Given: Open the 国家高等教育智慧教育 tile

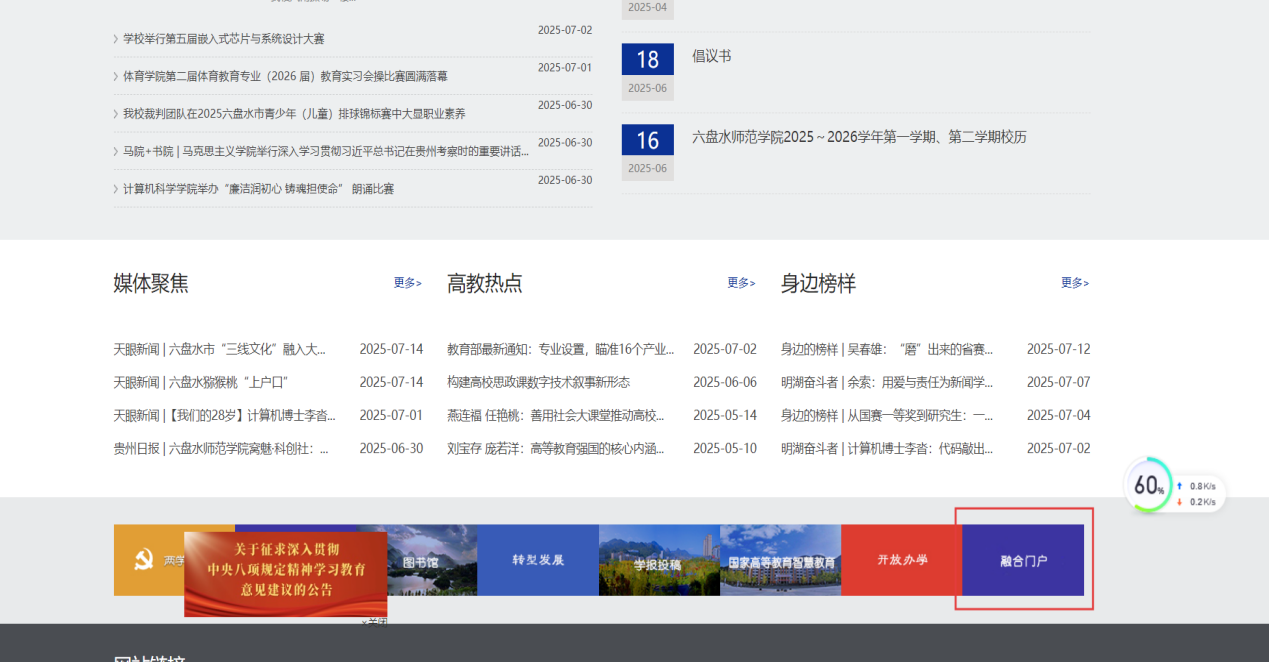Looking at the screenshot, I should point(780,561).
